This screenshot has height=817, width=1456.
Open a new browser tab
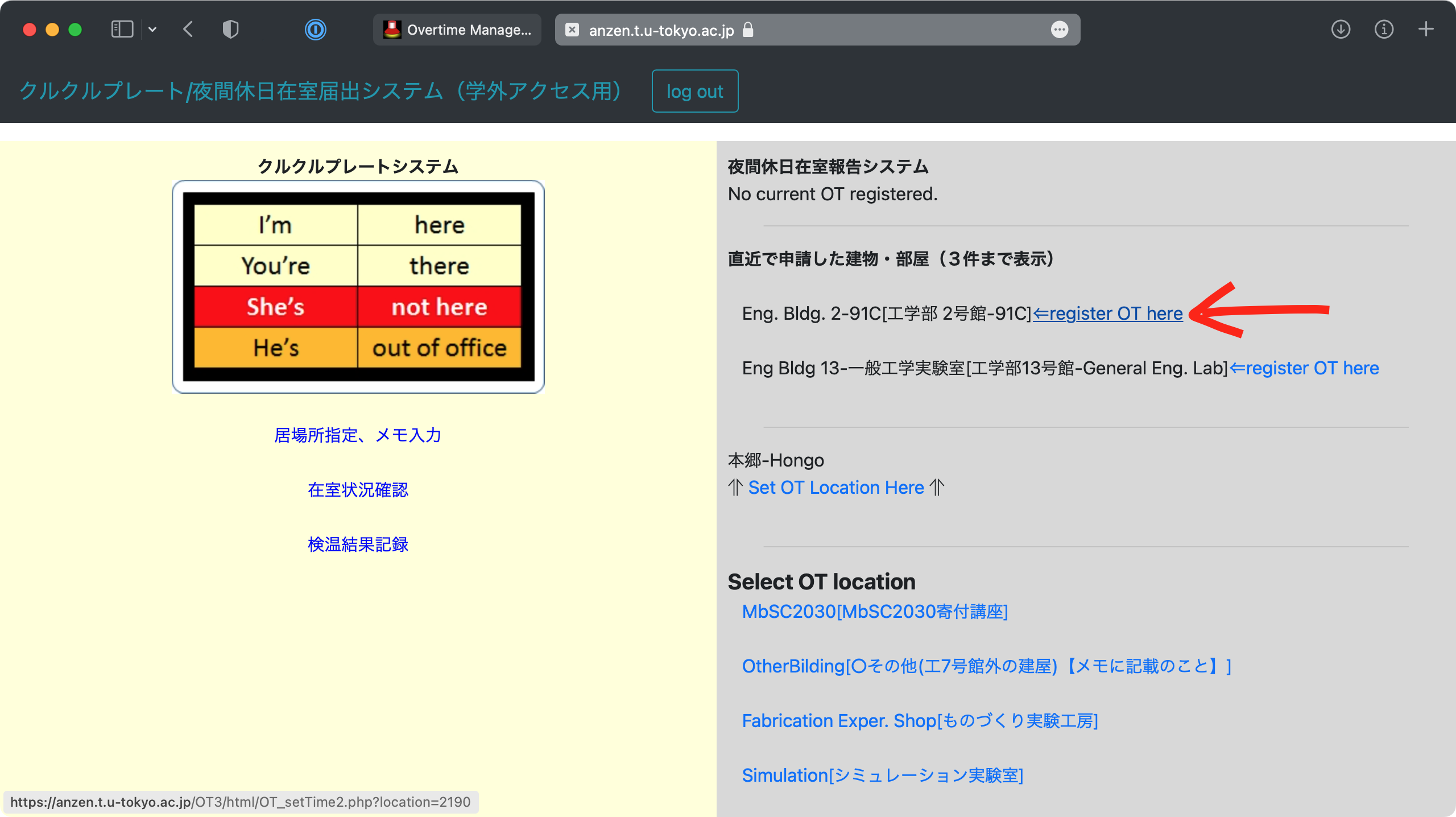point(1426,30)
